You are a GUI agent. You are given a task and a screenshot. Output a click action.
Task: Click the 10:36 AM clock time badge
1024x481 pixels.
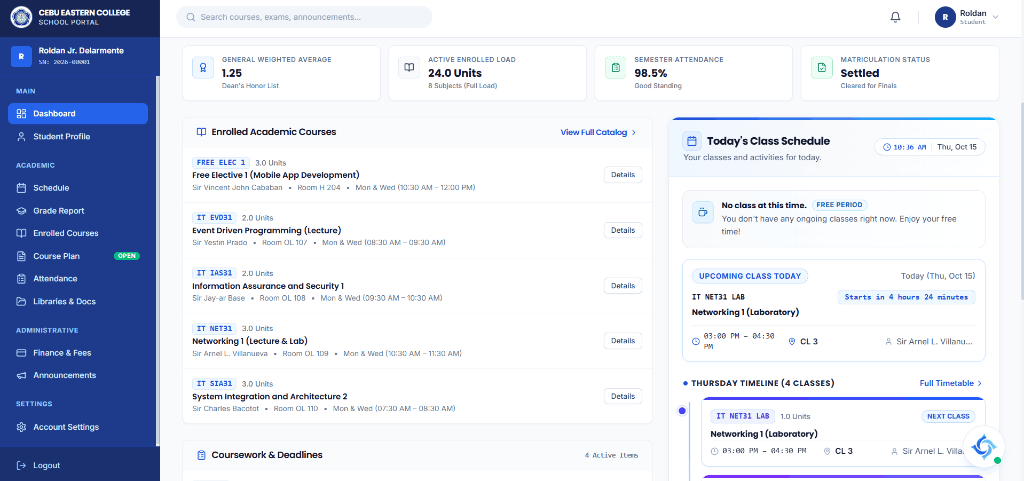904,147
